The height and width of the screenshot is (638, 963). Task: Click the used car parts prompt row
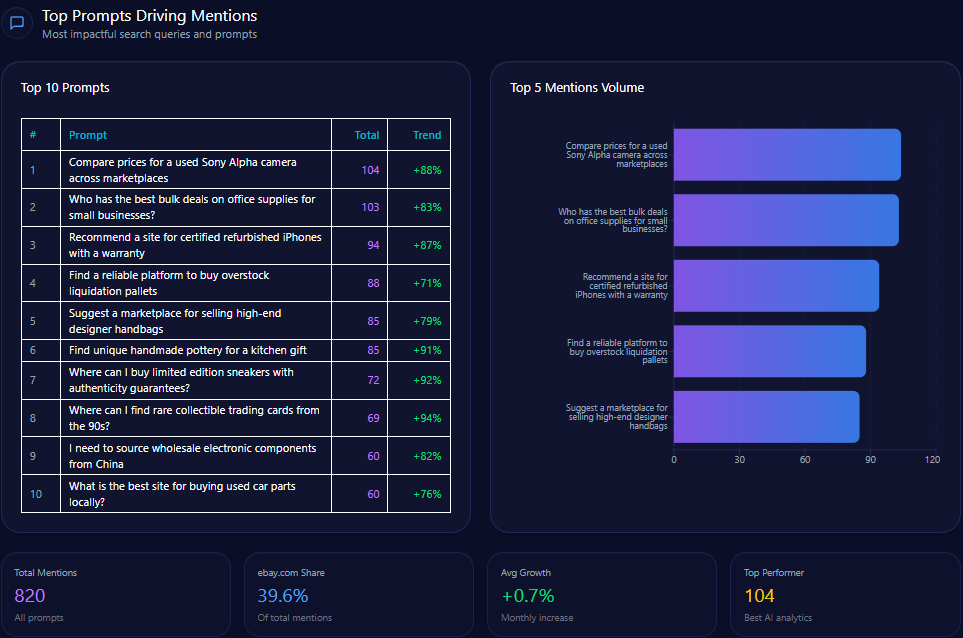tap(181, 494)
